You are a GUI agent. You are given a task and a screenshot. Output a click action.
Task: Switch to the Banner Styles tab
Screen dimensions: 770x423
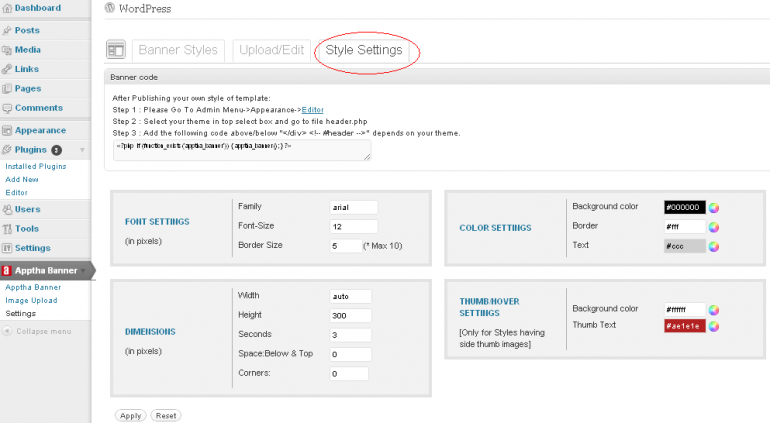click(178, 50)
